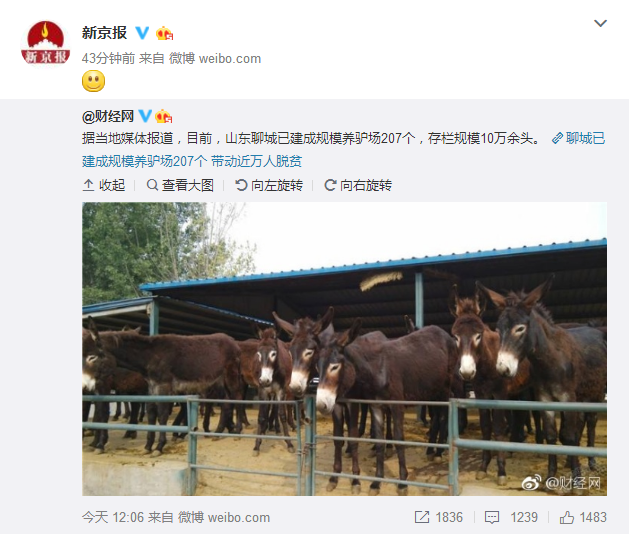This screenshot has width=629, height=535.
Task: Open the 聊城已建成规模养驴场207个 article link
Action: (x=343, y=150)
